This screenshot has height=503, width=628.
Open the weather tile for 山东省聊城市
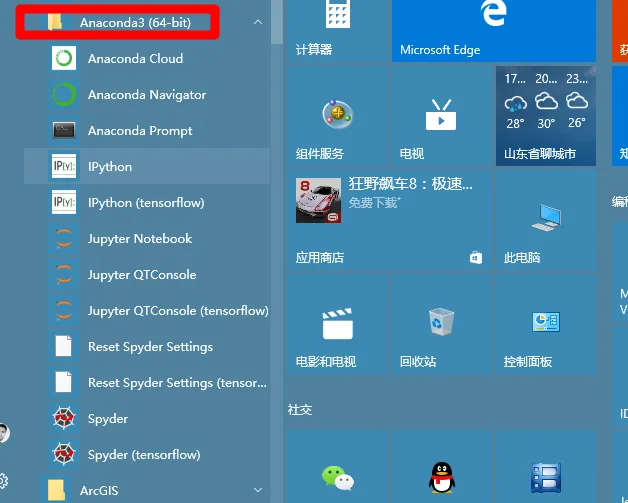click(546, 116)
